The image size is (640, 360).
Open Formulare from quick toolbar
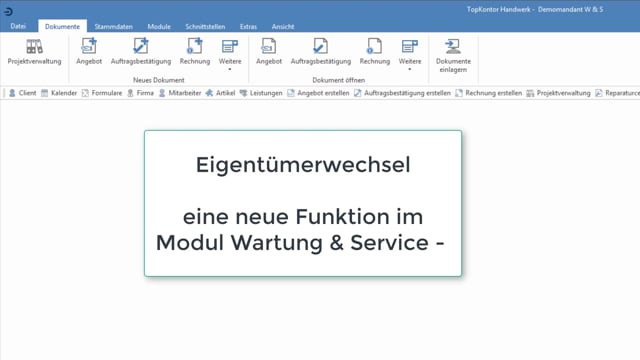pos(102,93)
